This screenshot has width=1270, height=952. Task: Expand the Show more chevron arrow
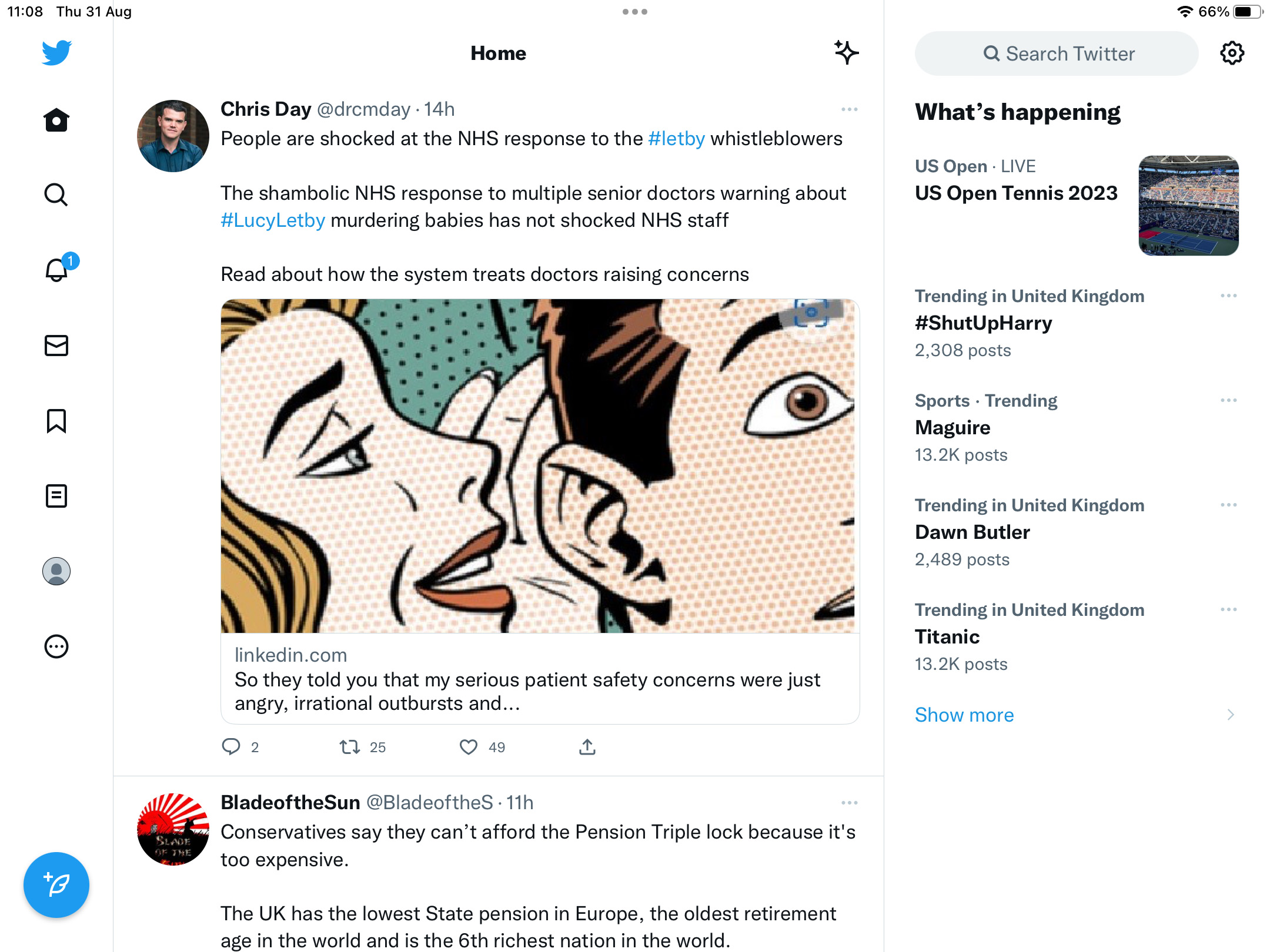point(1231,715)
